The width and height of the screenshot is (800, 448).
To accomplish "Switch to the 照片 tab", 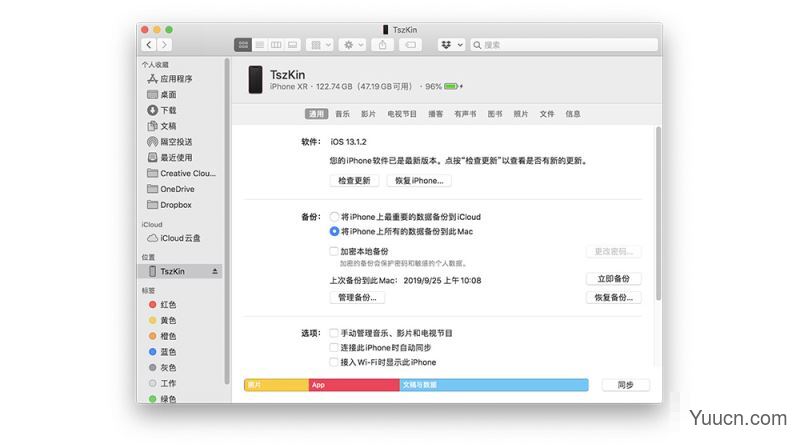I will pyautogui.click(x=520, y=114).
